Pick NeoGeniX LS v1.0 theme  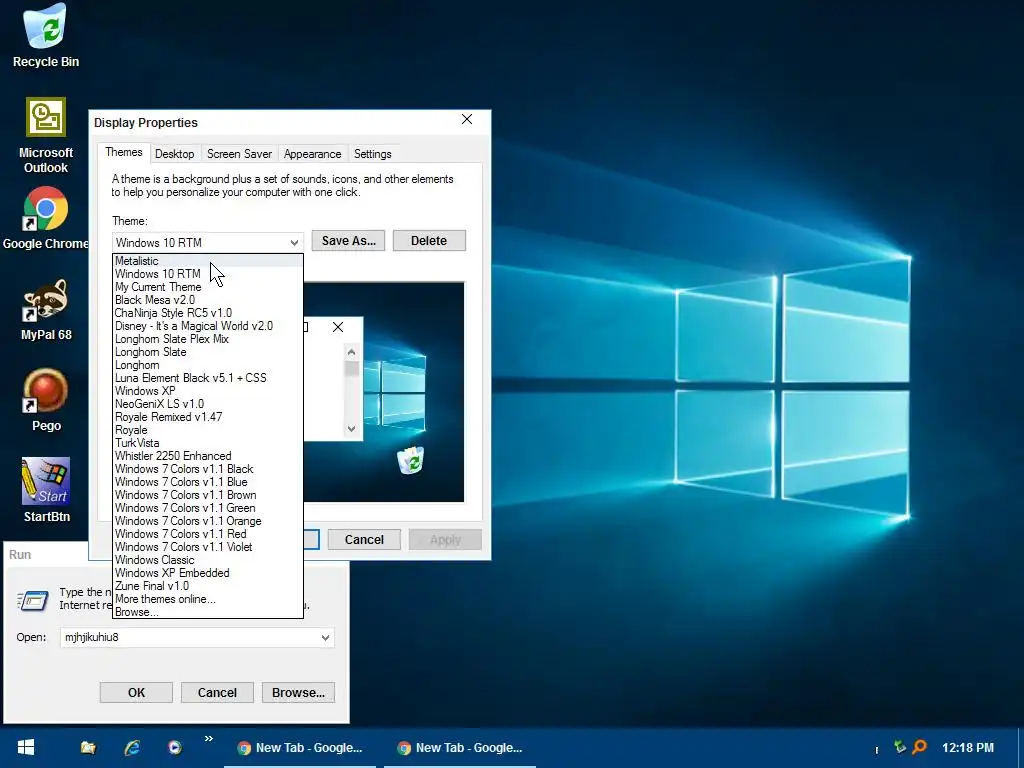point(208,404)
